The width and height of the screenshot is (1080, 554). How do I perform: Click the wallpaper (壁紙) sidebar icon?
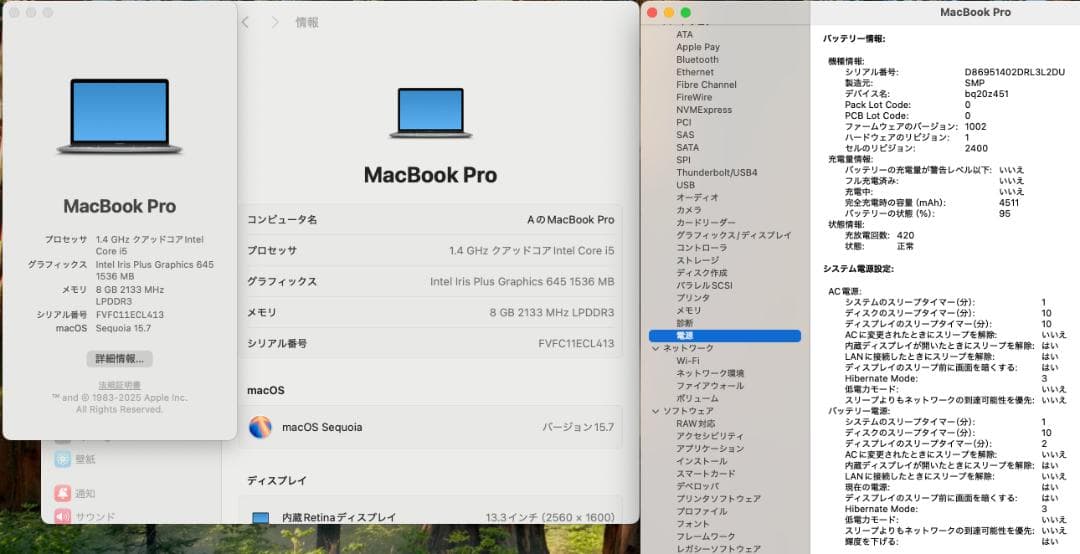[63, 459]
